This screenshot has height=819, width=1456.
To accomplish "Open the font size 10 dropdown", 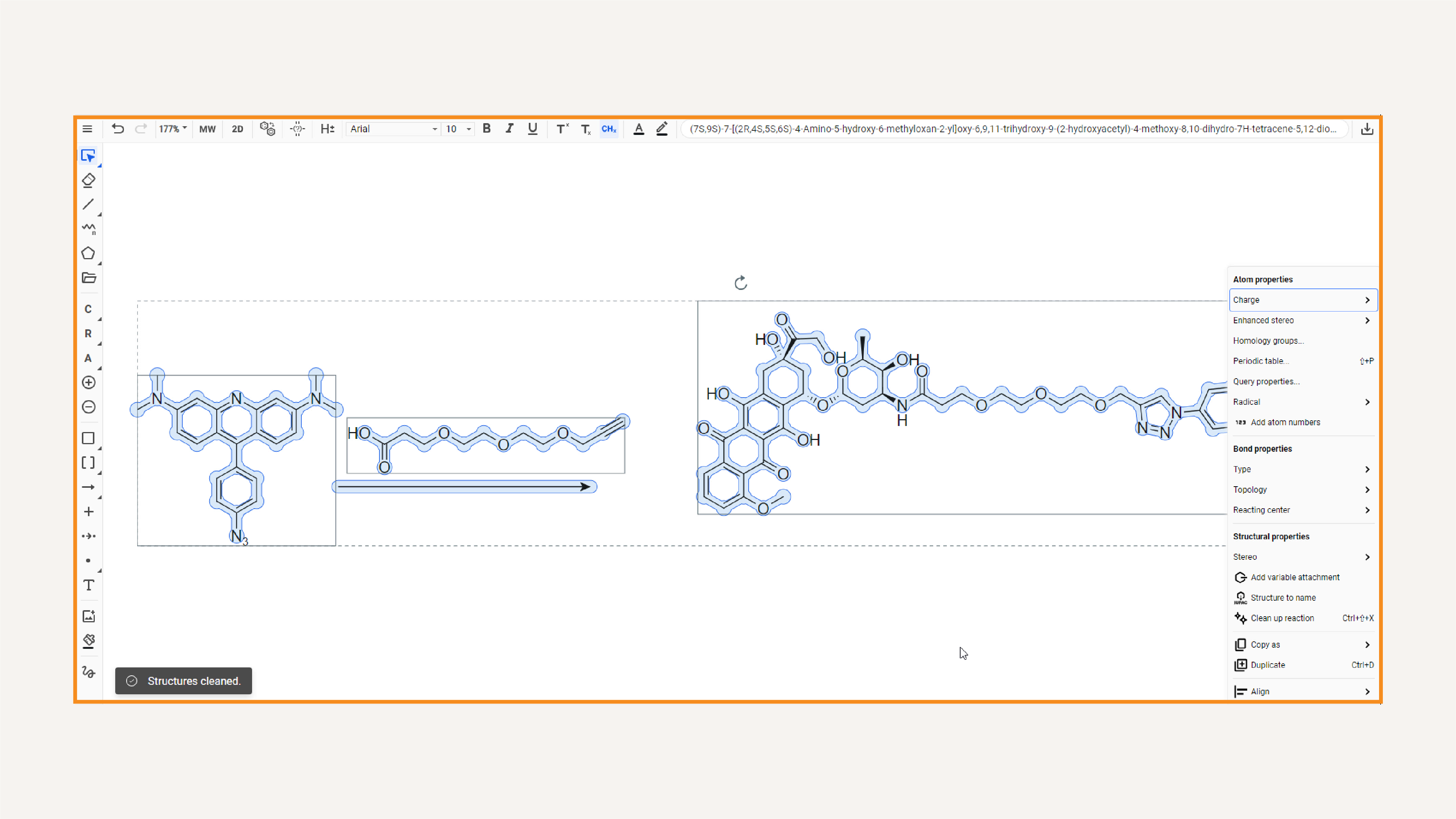I will click(x=458, y=129).
